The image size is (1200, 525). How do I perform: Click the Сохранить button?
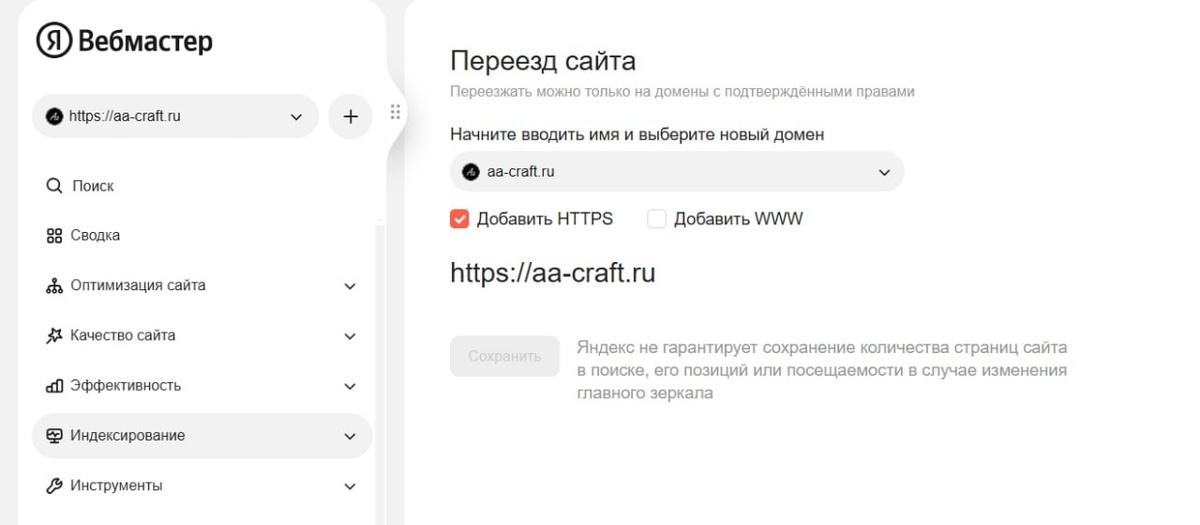click(x=505, y=356)
